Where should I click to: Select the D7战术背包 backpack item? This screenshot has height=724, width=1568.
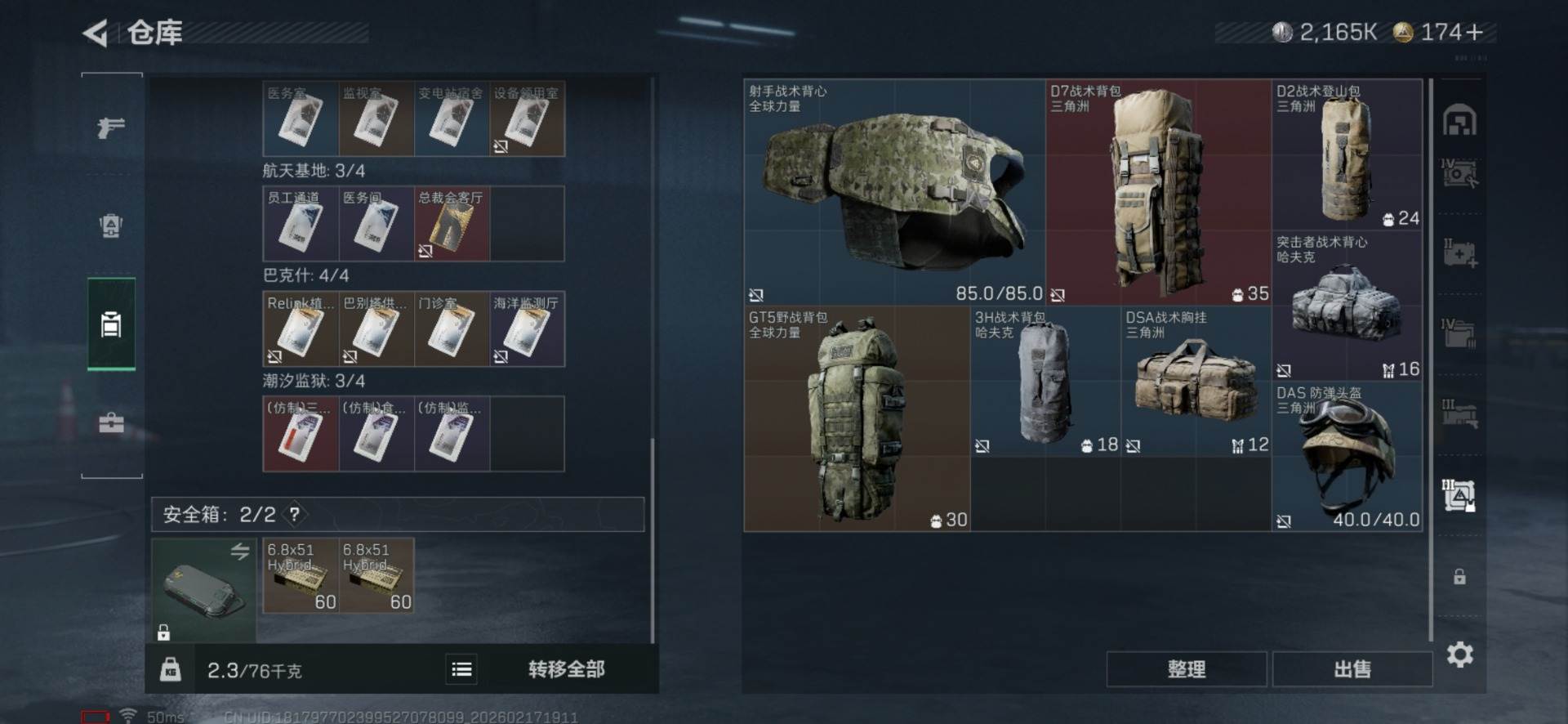[x=1158, y=192]
